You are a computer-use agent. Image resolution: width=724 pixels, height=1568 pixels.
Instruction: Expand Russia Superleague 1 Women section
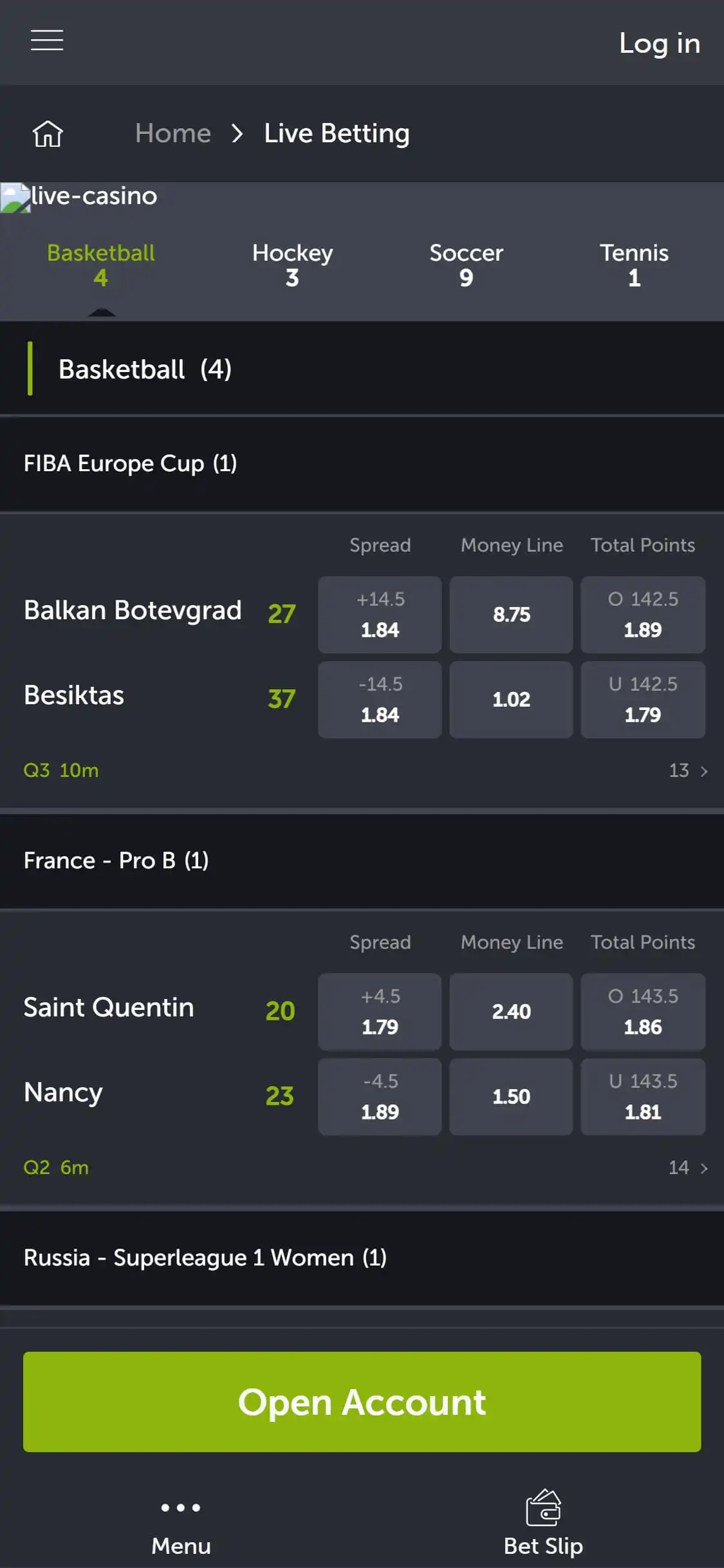tap(362, 1258)
